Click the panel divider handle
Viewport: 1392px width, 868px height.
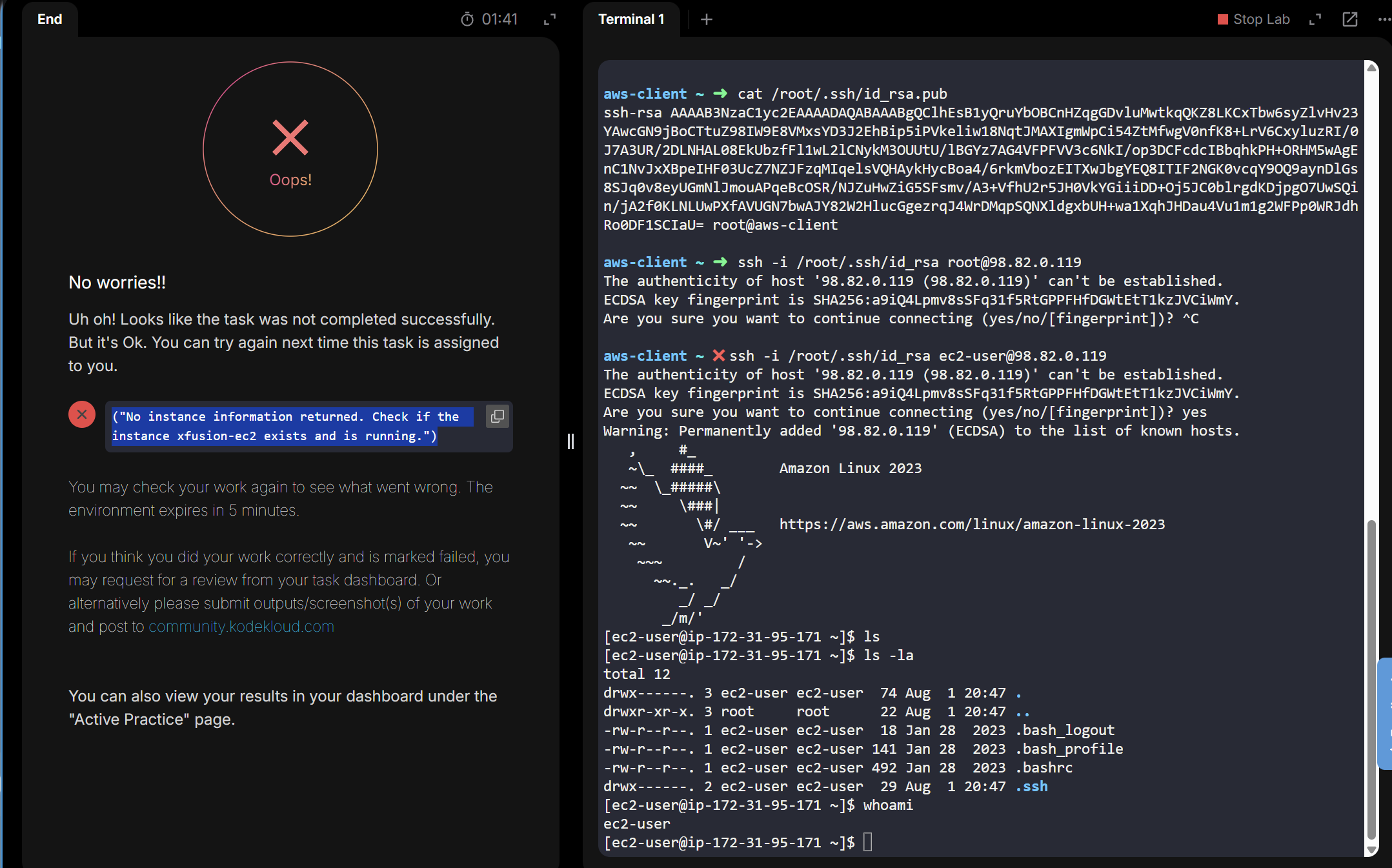click(x=570, y=441)
